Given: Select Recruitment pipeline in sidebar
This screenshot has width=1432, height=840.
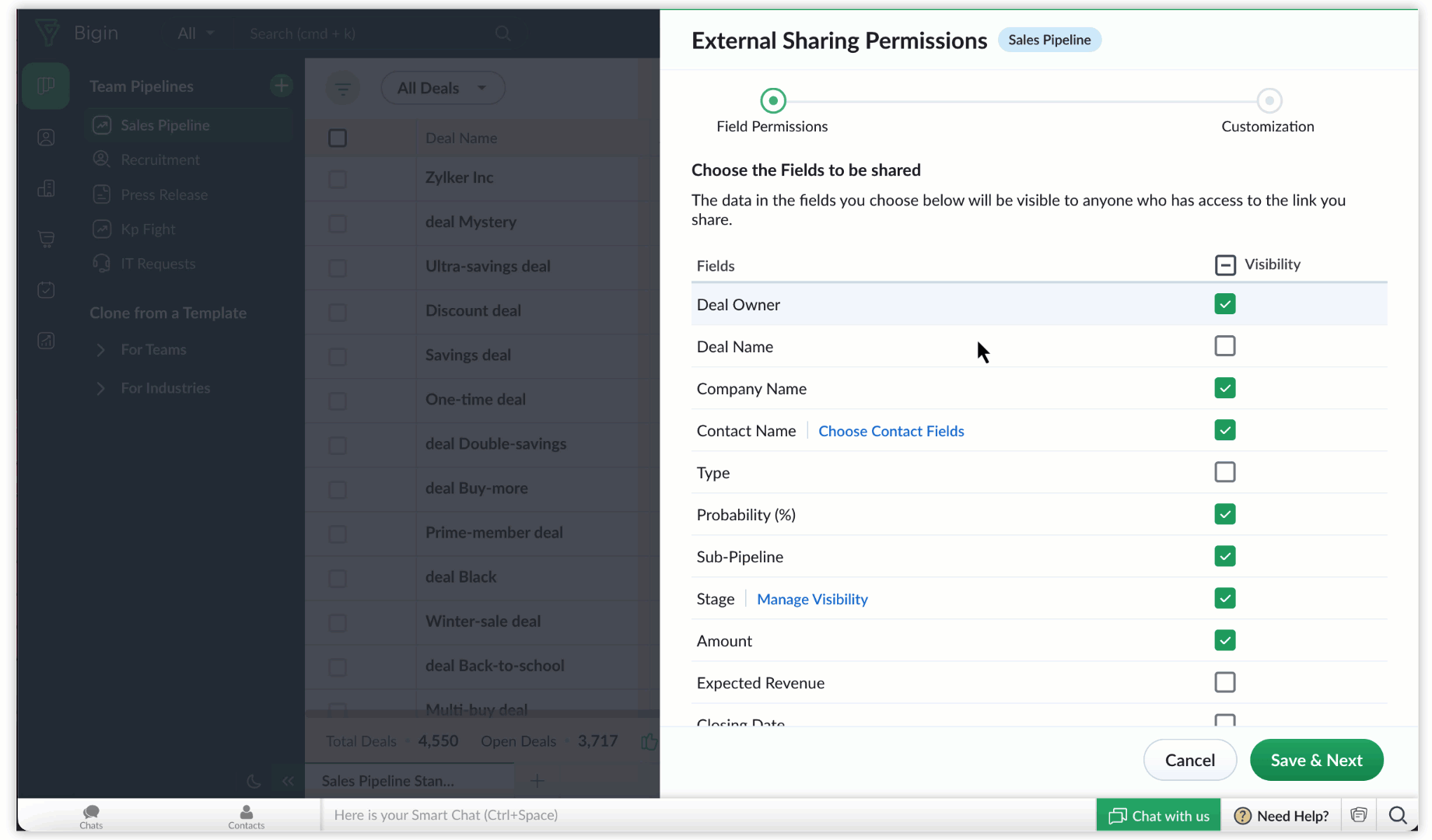Looking at the screenshot, I should point(160,159).
